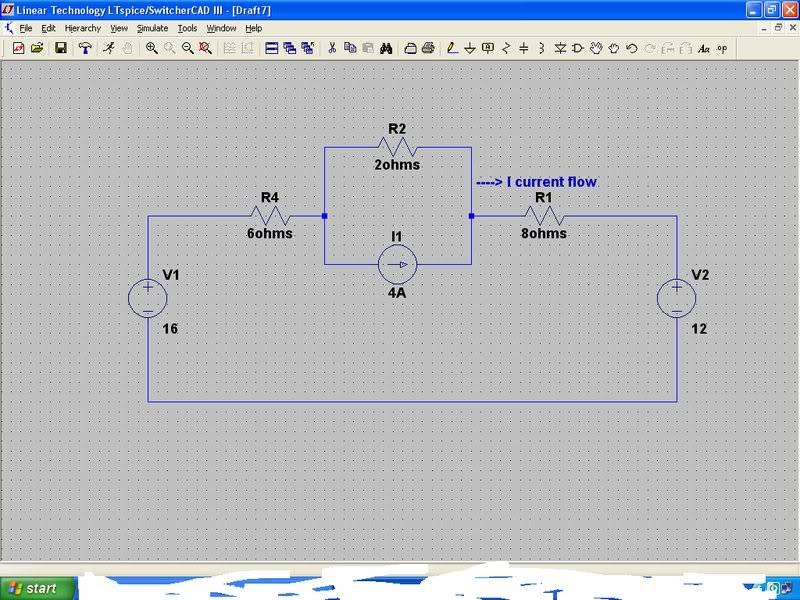Place a Ground symbol
Screen dimensions: 800x600
coord(470,48)
